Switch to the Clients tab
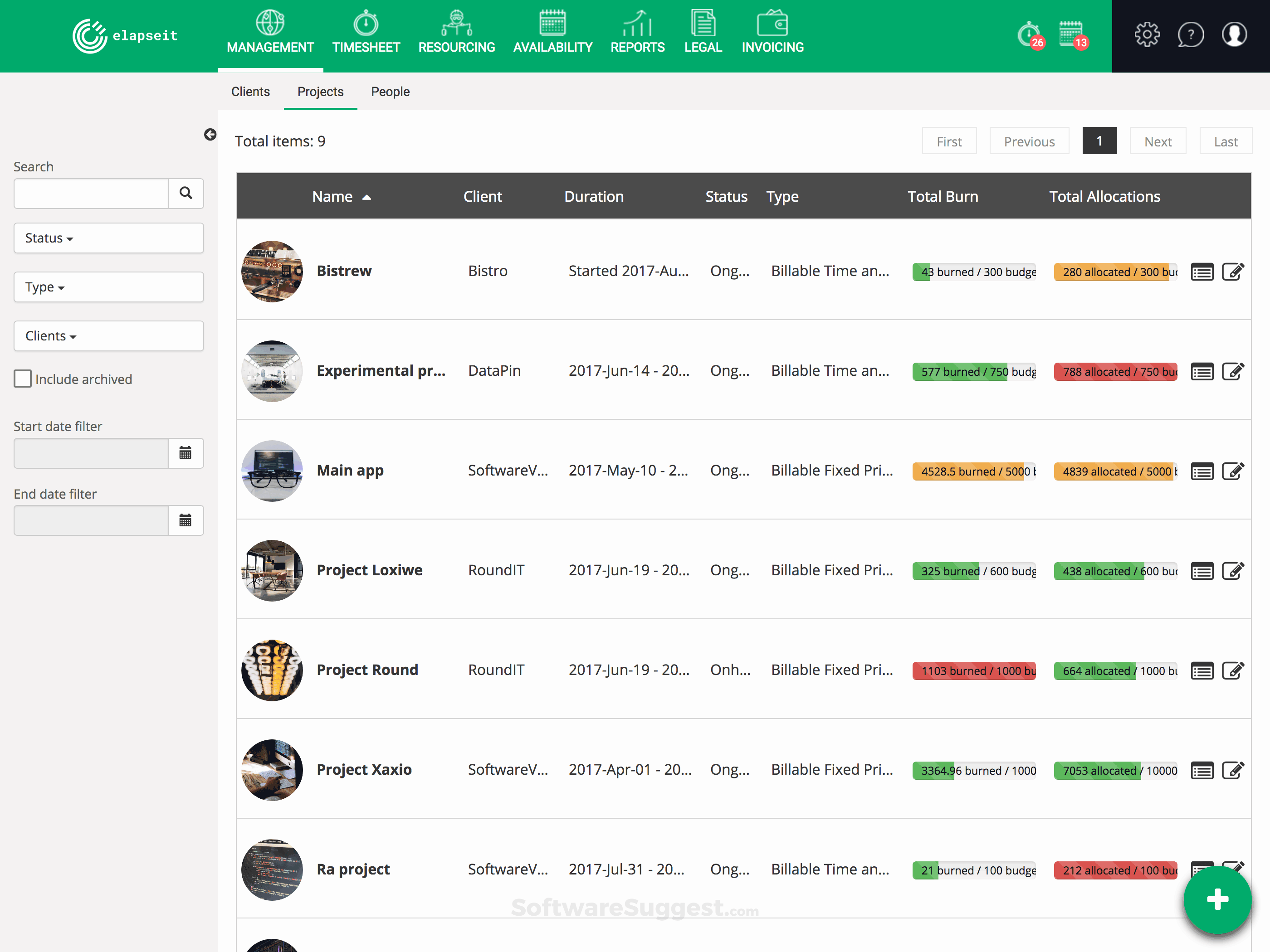This screenshot has height=952, width=1270. [x=250, y=92]
